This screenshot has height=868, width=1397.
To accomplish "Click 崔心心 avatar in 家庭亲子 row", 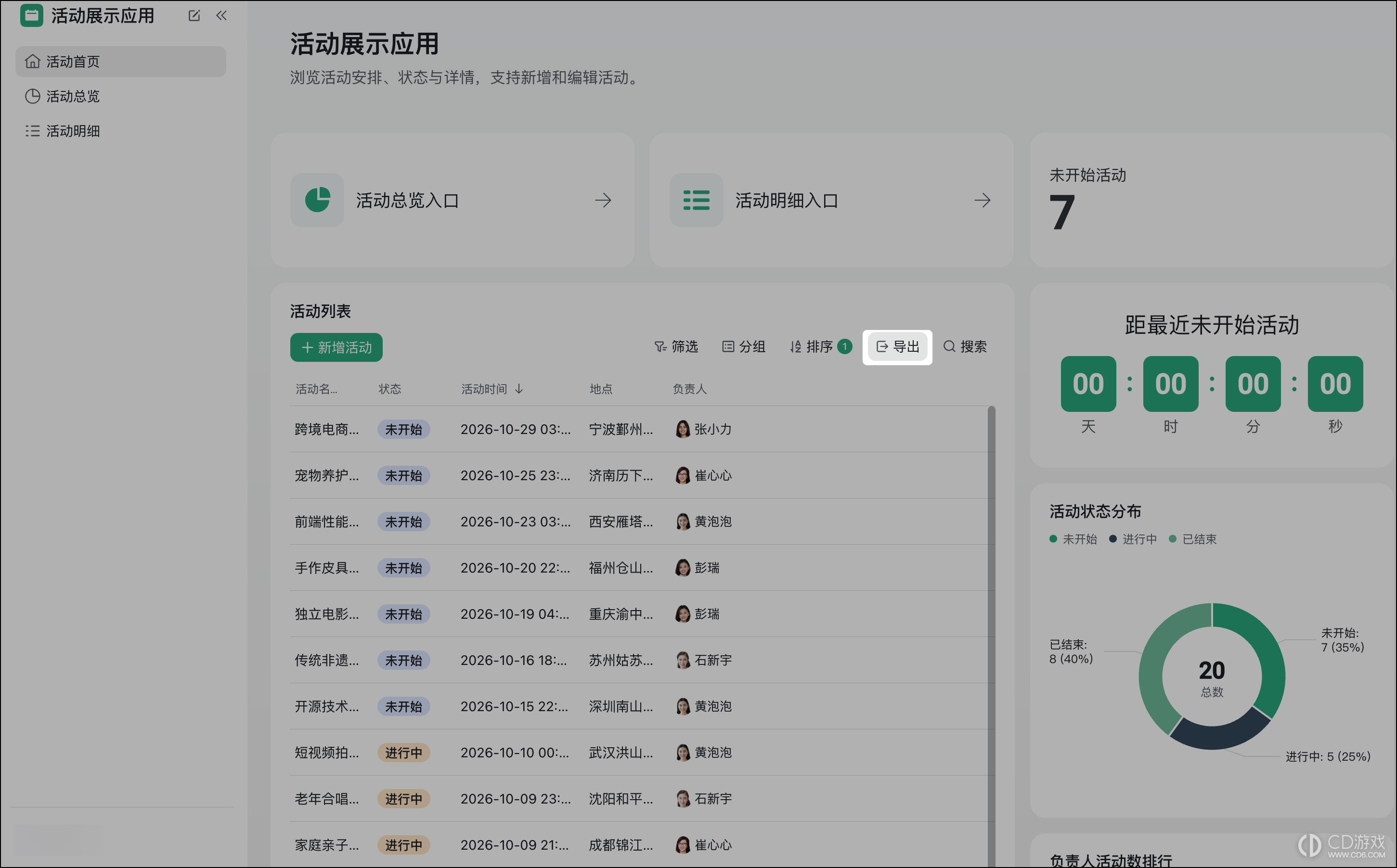I will pos(683,845).
